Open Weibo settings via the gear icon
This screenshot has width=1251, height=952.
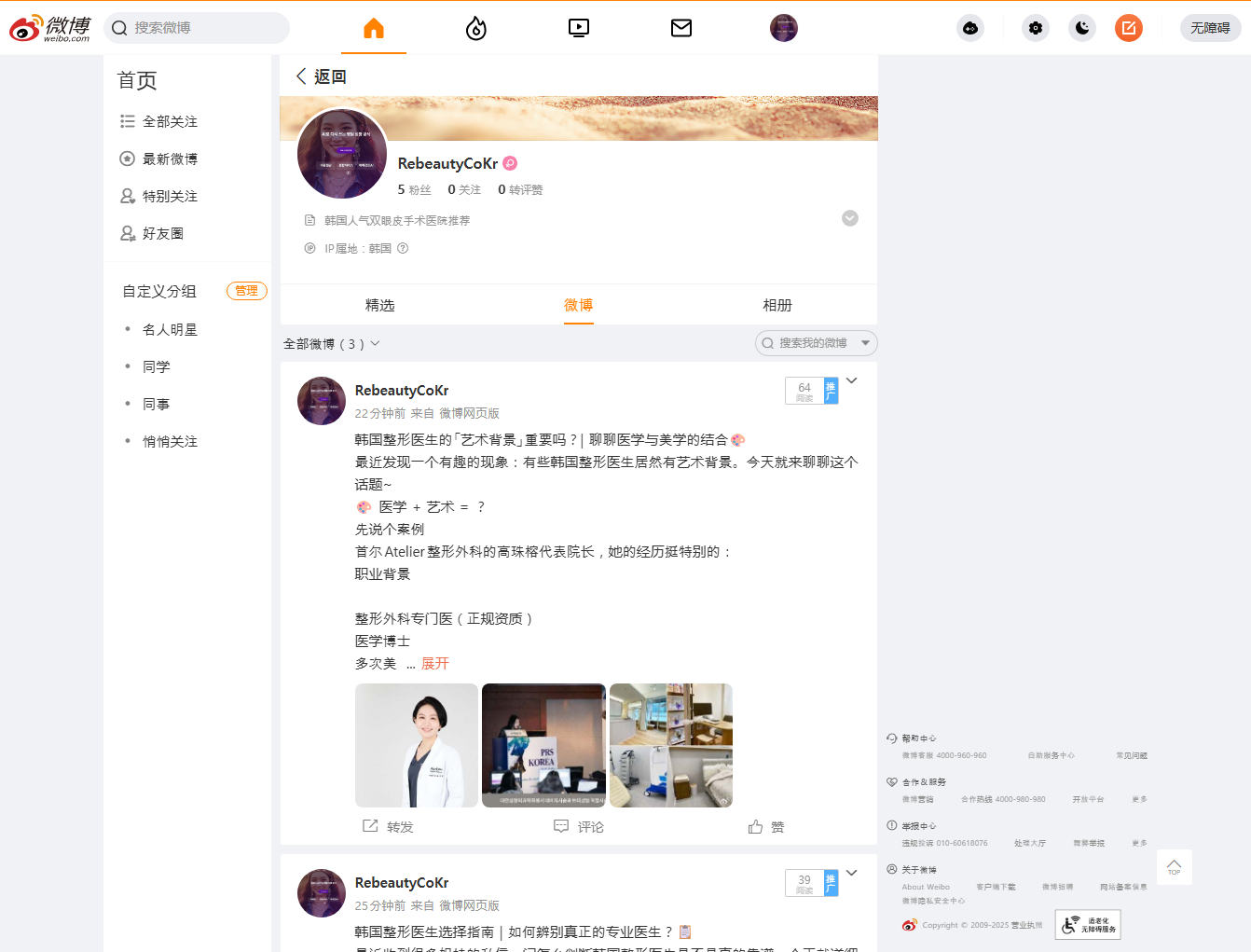pyautogui.click(x=1035, y=28)
